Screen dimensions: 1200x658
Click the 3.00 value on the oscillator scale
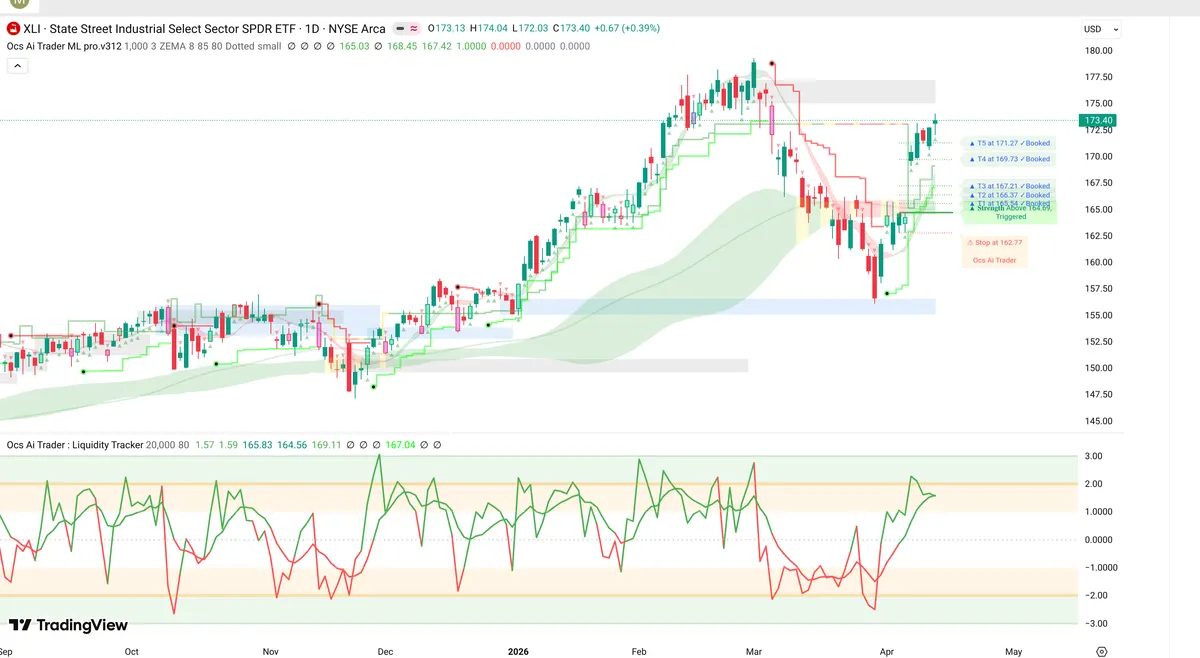(x=1093, y=456)
